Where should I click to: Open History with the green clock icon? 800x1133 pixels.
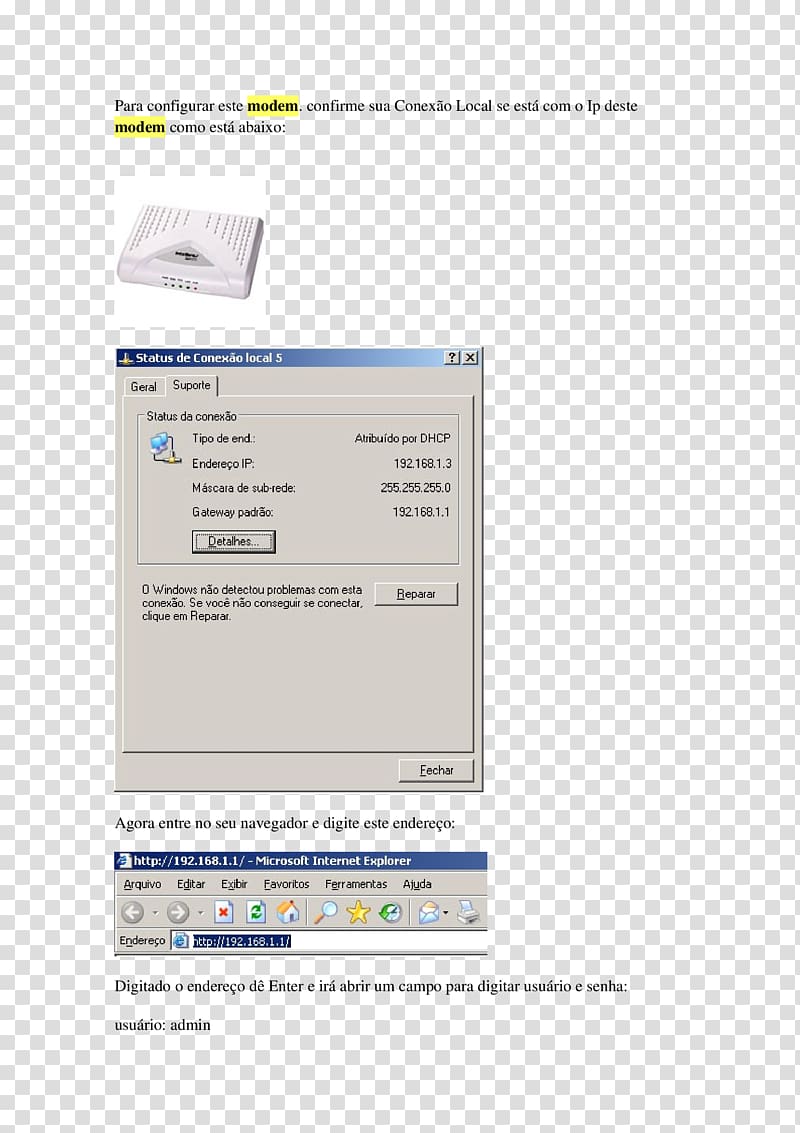[x=390, y=913]
